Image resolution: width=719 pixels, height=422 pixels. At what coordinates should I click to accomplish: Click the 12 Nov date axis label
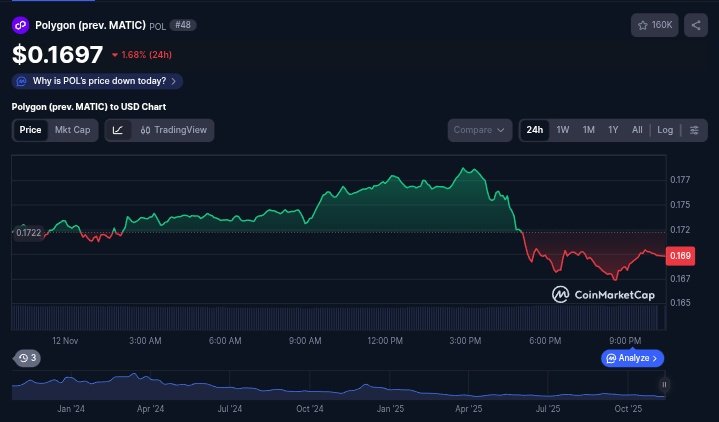point(65,341)
